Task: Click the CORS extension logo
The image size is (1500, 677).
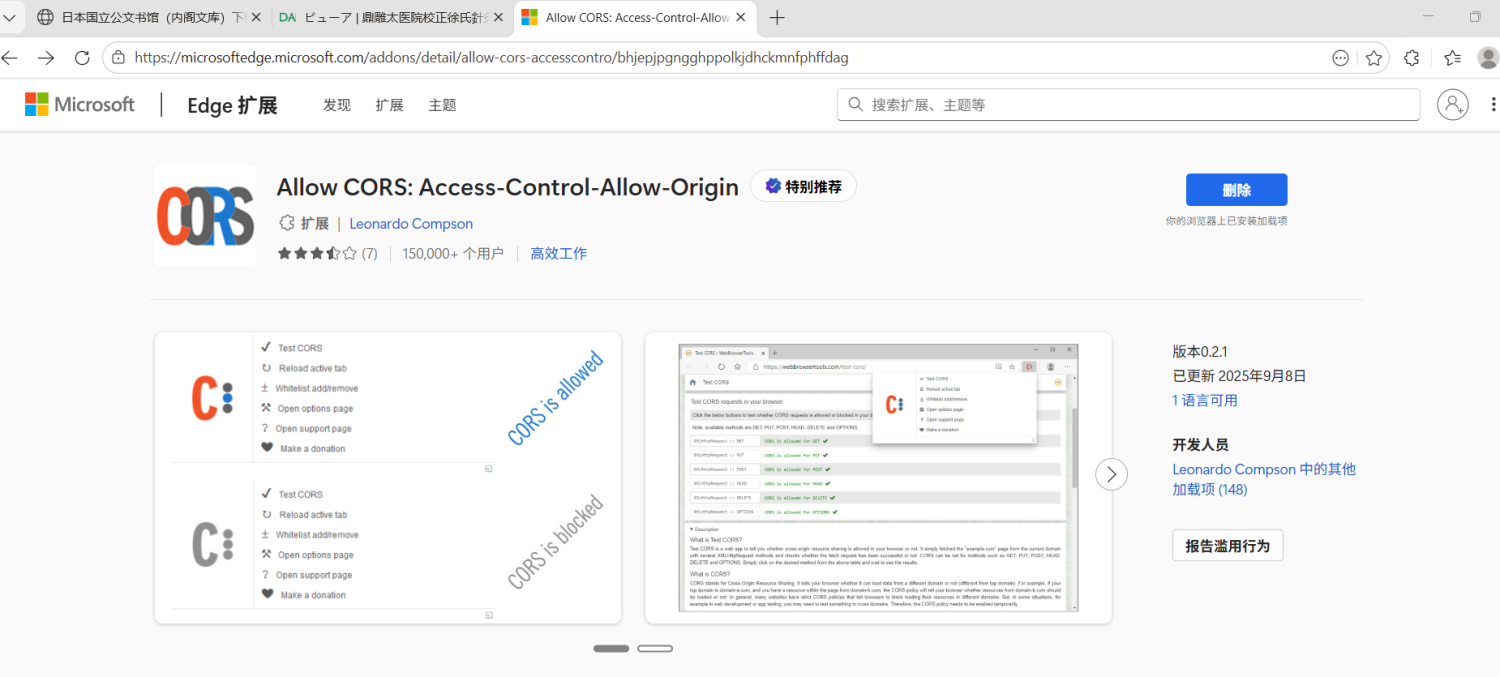Action: click(x=205, y=216)
